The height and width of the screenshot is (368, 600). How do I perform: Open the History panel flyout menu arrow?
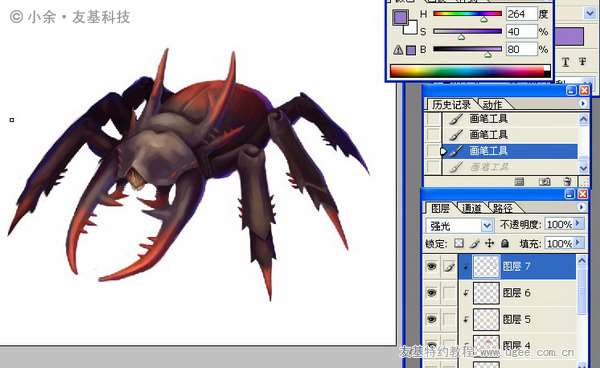pyautogui.click(x=583, y=104)
